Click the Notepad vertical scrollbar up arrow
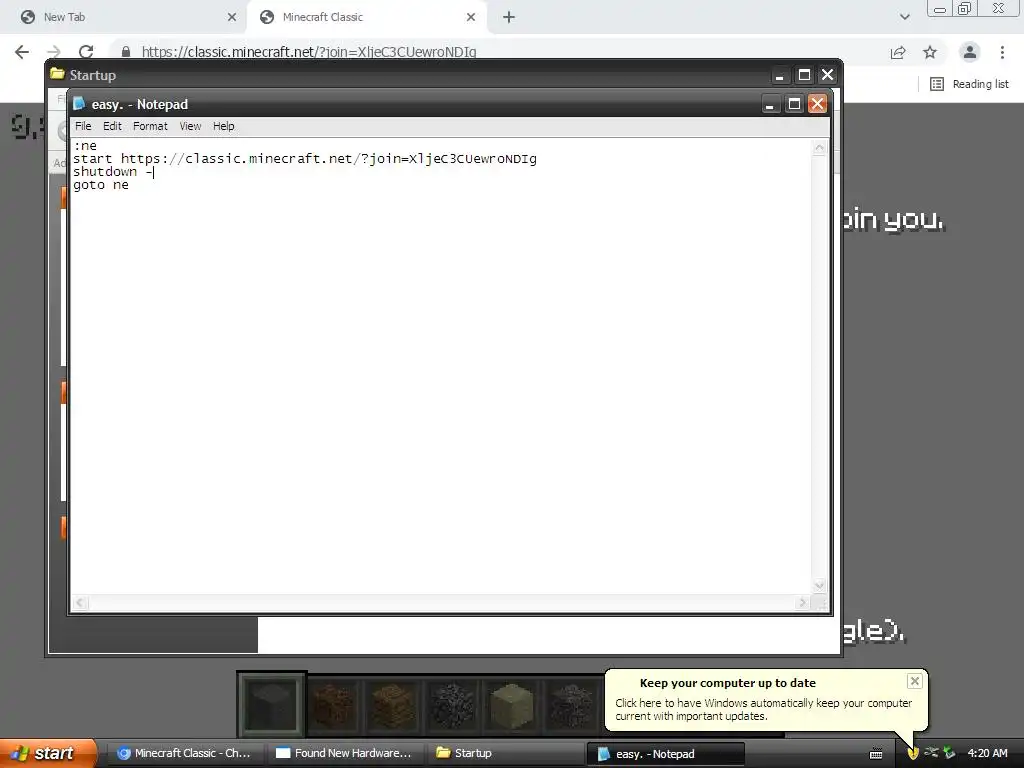This screenshot has height=768, width=1024. click(x=819, y=148)
